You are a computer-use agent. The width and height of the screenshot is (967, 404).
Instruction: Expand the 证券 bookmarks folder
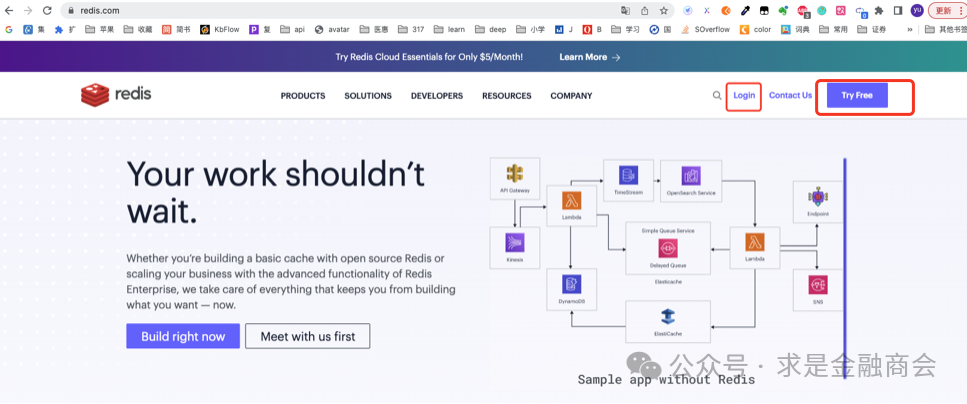(871, 29)
